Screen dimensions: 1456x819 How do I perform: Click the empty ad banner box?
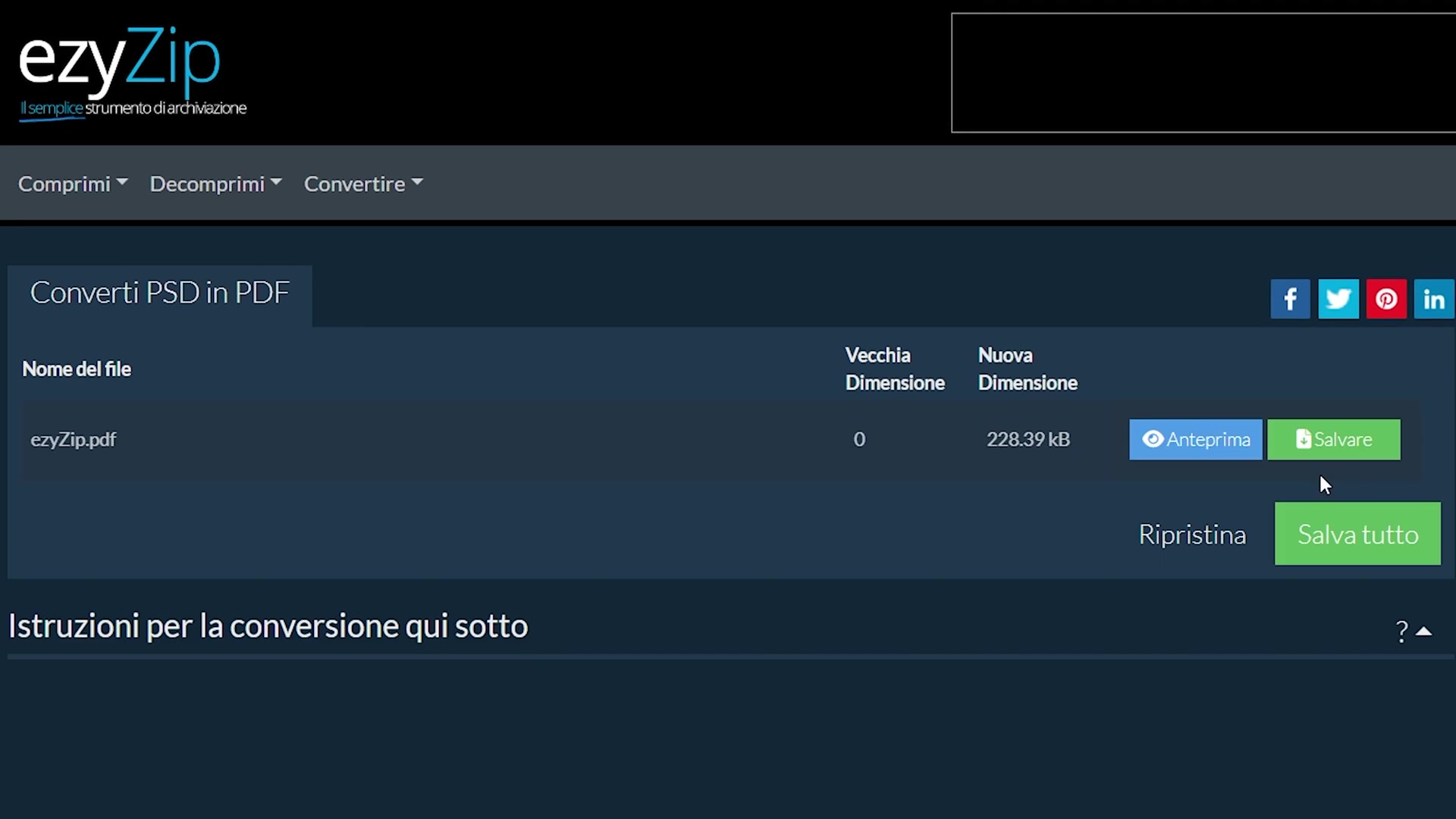click(1203, 73)
